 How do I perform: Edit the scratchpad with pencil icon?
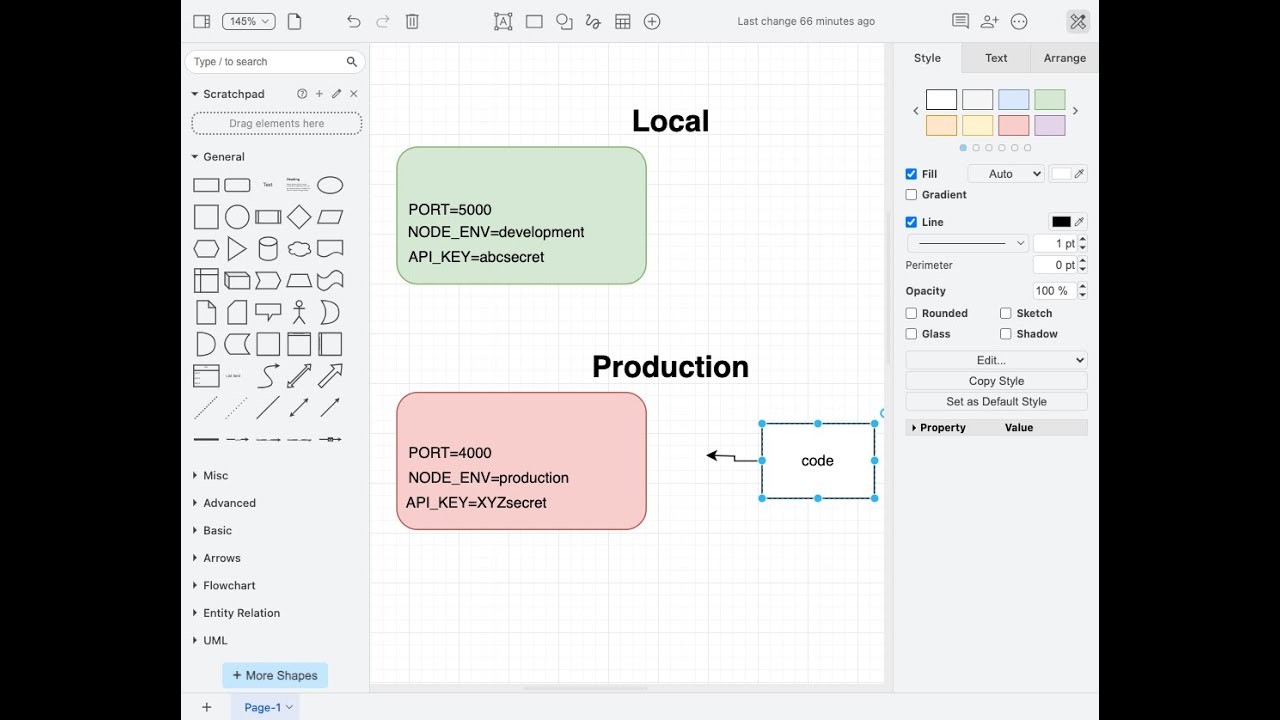pos(336,94)
